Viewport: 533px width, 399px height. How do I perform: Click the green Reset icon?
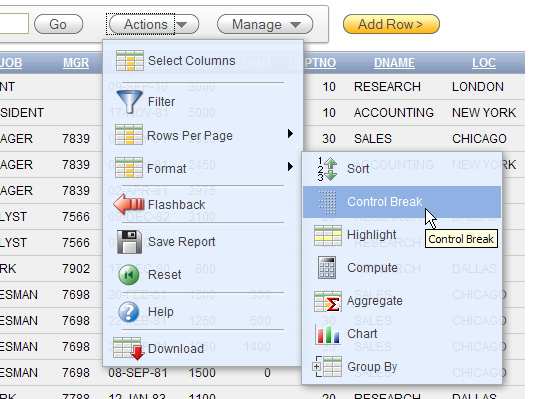pyautogui.click(x=128, y=275)
